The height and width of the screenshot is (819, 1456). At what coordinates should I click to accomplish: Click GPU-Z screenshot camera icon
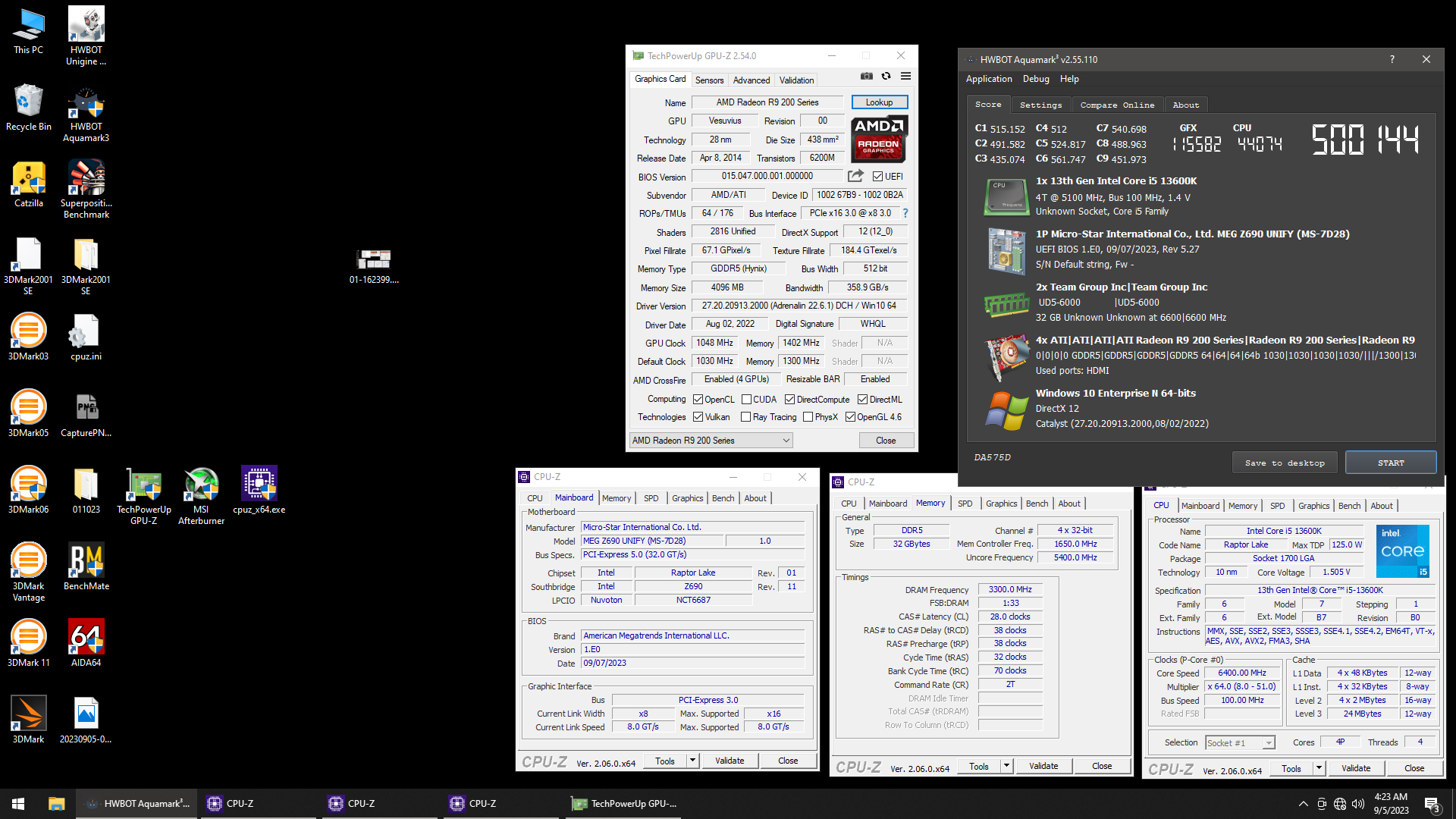pyautogui.click(x=866, y=76)
